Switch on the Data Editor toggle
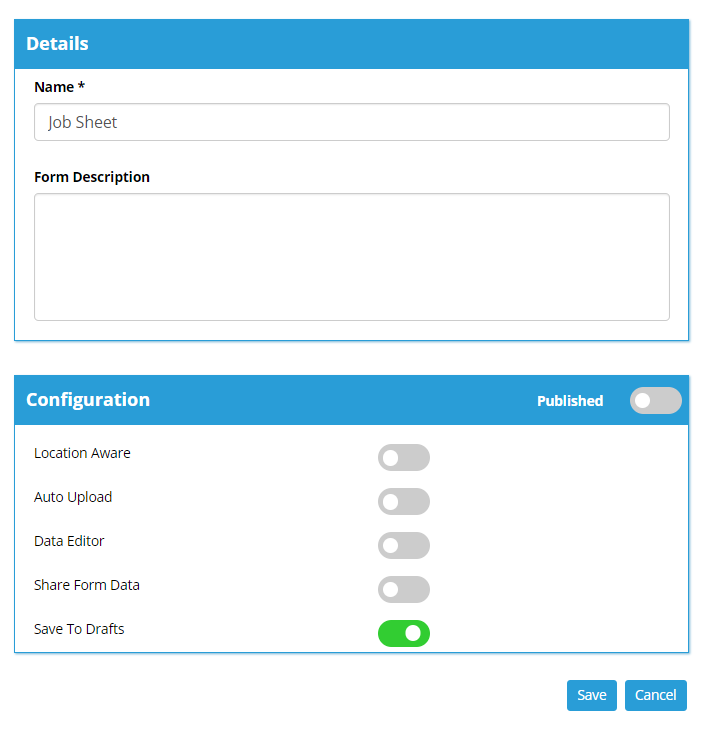This screenshot has height=730, width=714. point(404,545)
